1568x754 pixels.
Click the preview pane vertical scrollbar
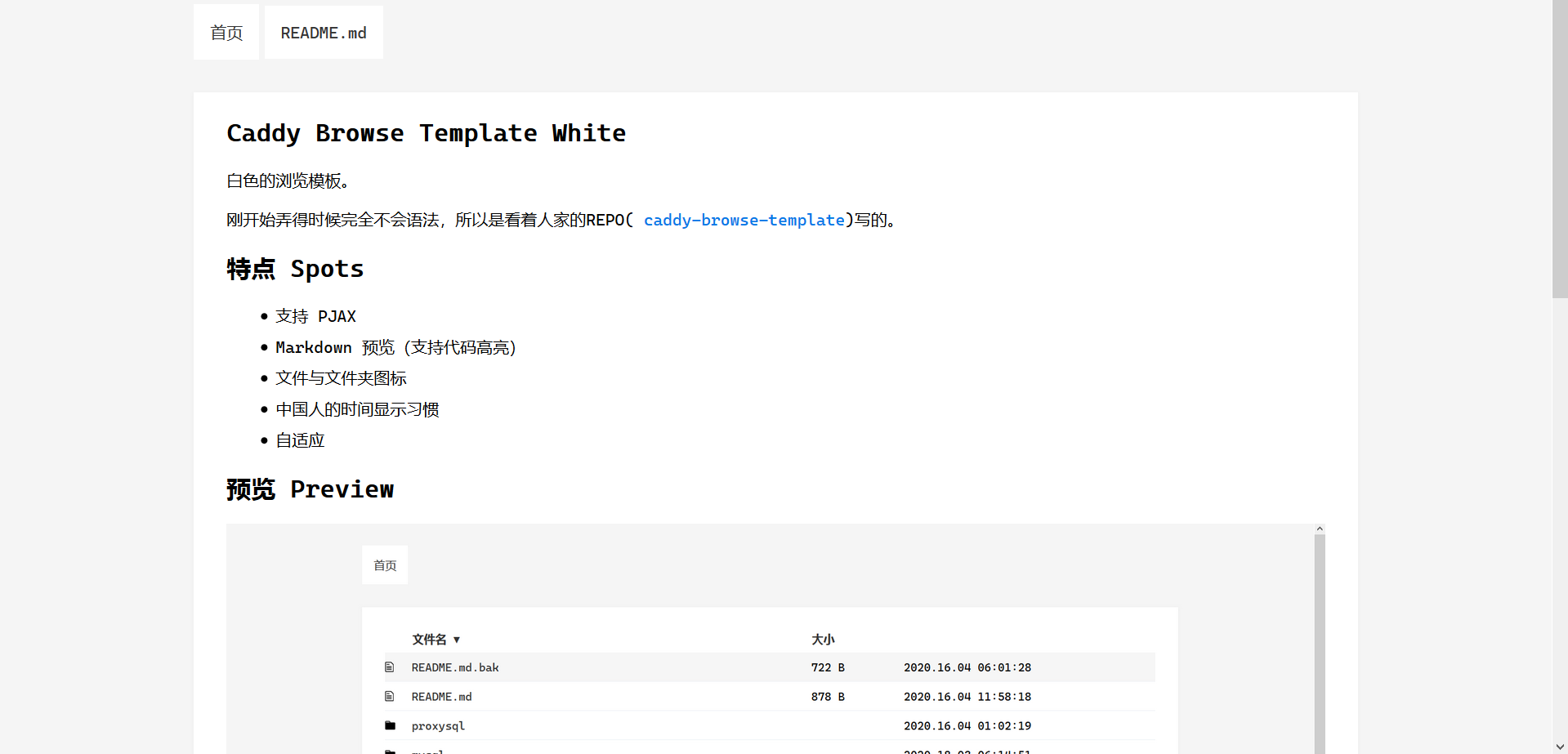click(x=1320, y=644)
